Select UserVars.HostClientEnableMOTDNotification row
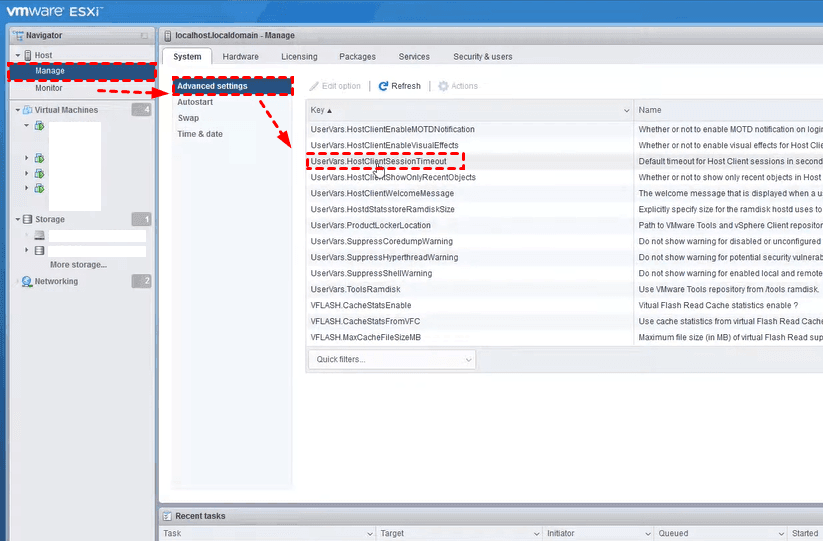Screen dimensions: 823x541 coord(565,130)
